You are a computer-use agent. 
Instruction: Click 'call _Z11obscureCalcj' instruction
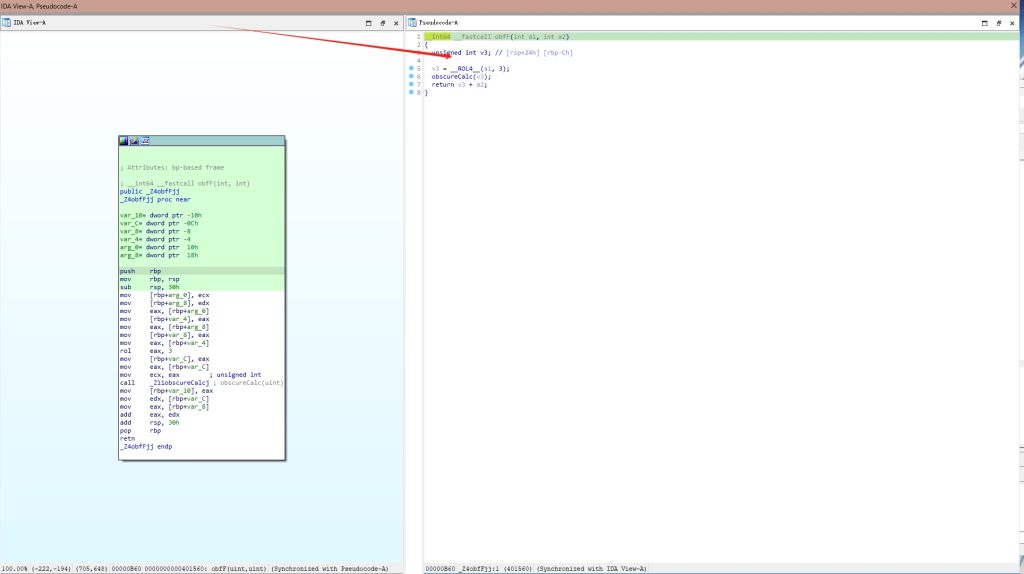point(165,383)
